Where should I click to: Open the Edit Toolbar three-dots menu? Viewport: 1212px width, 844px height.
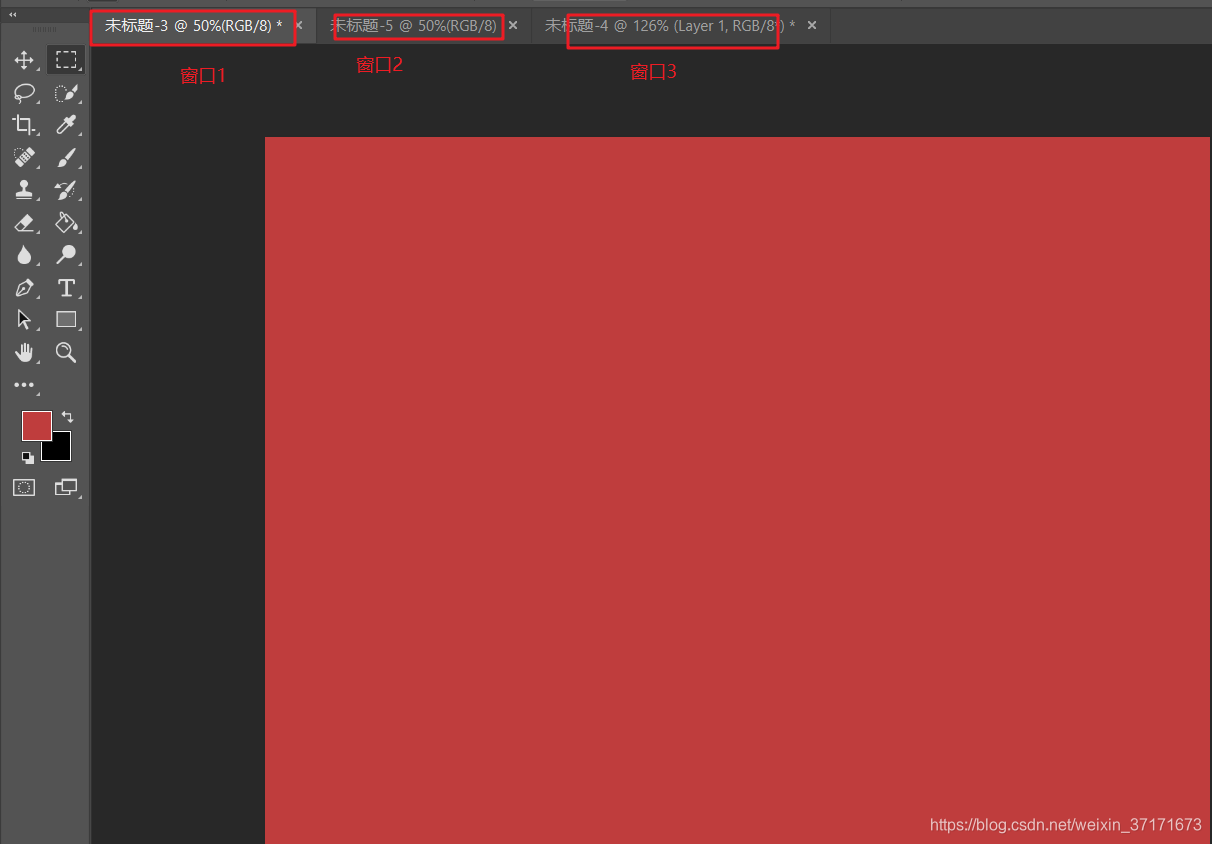click(24, 385)
